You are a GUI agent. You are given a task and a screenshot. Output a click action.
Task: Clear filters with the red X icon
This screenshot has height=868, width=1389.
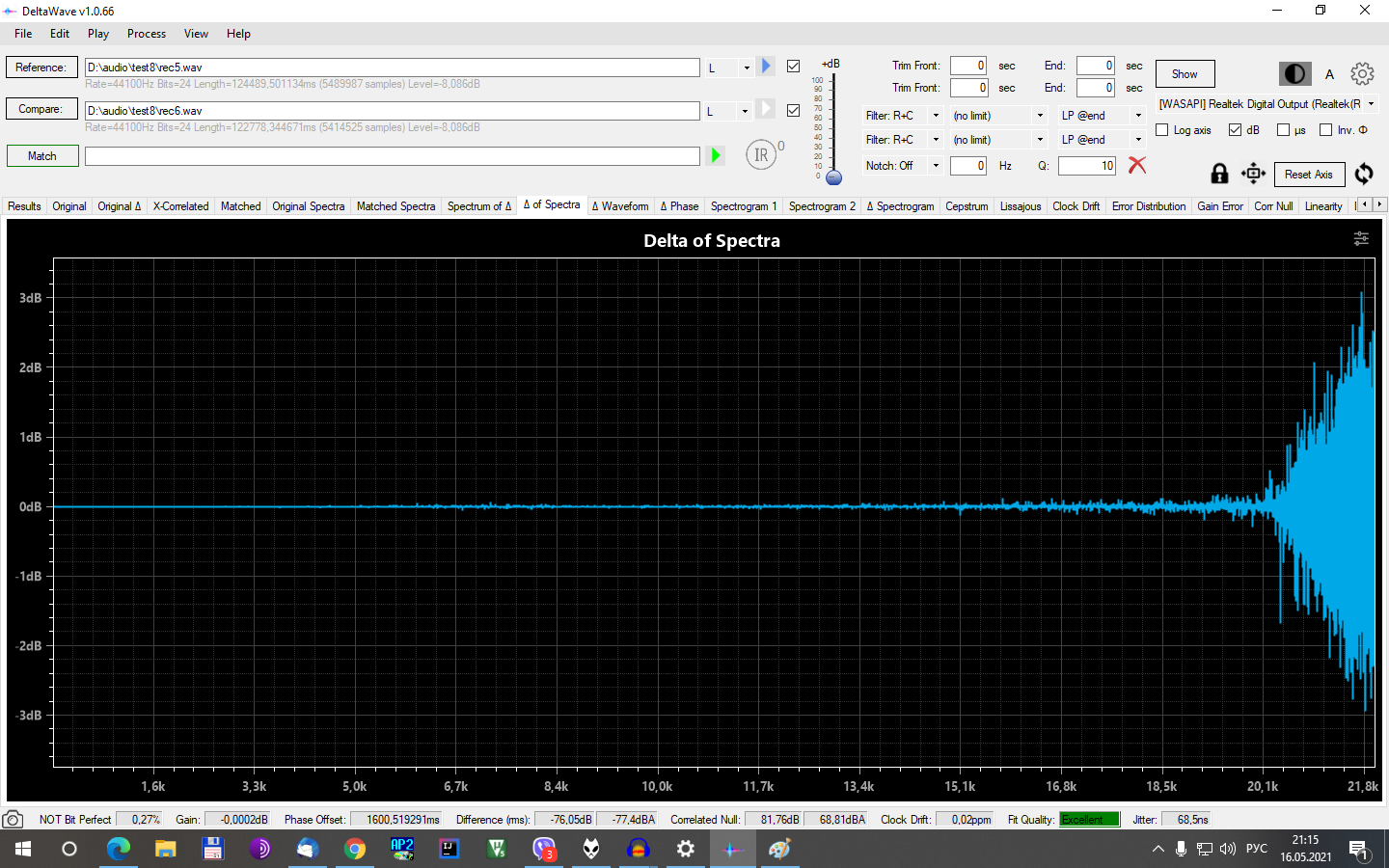click(1137, 165)
